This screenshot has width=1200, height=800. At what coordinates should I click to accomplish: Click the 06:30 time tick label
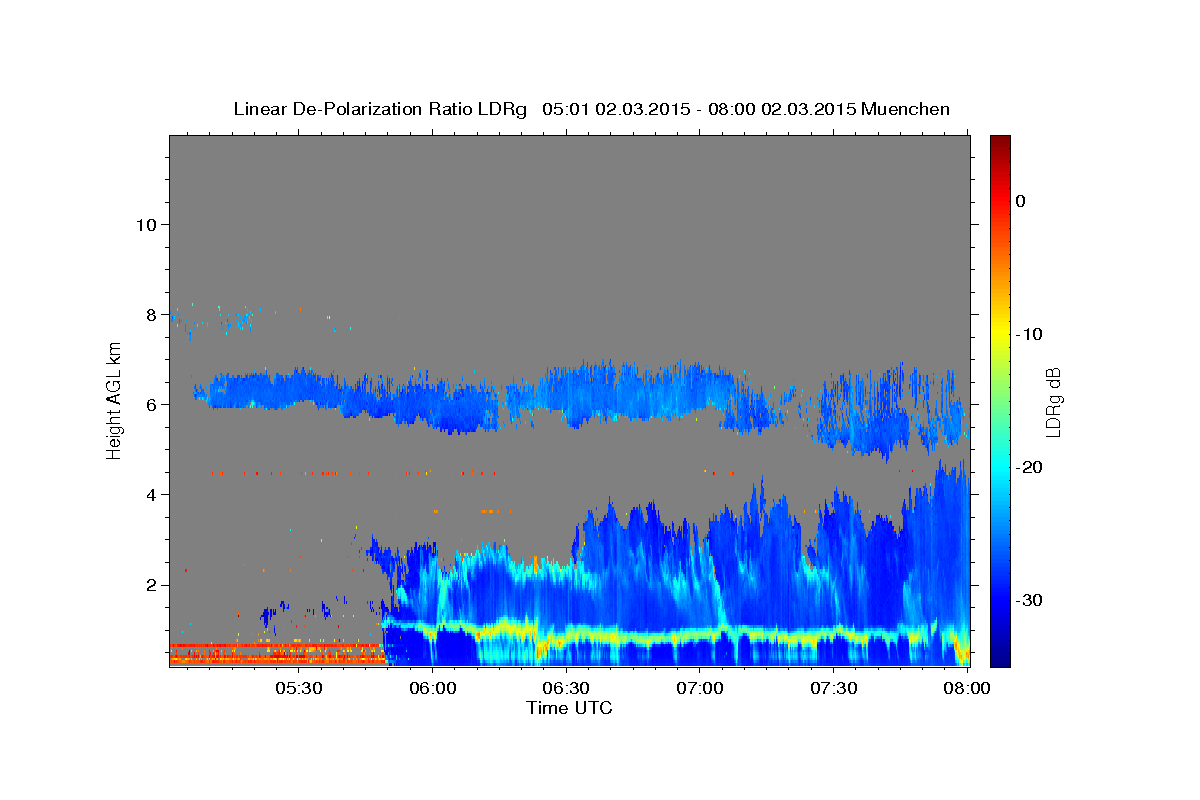(x=567, y=688)
